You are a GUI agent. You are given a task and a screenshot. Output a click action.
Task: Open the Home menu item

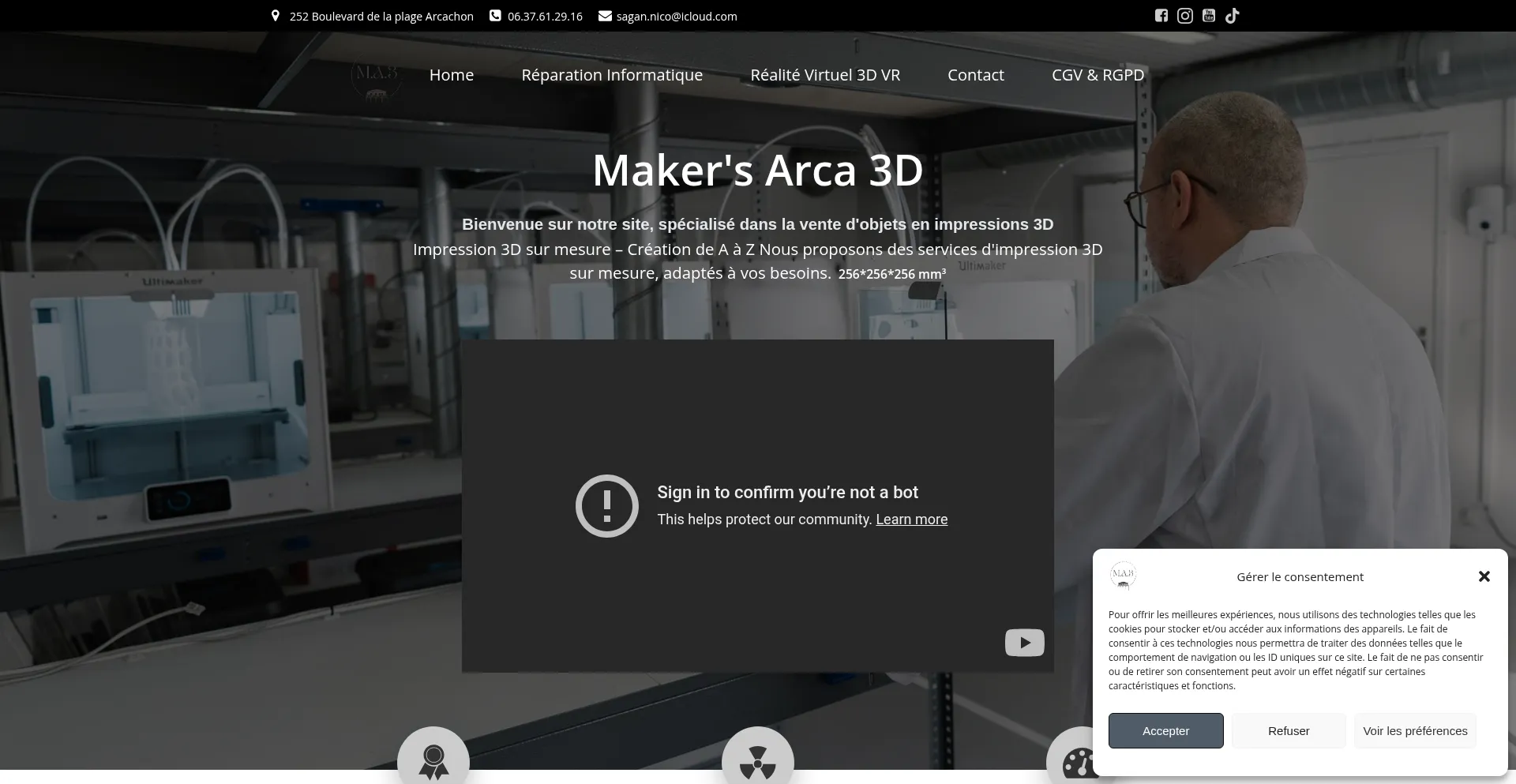tap(451, 74)
